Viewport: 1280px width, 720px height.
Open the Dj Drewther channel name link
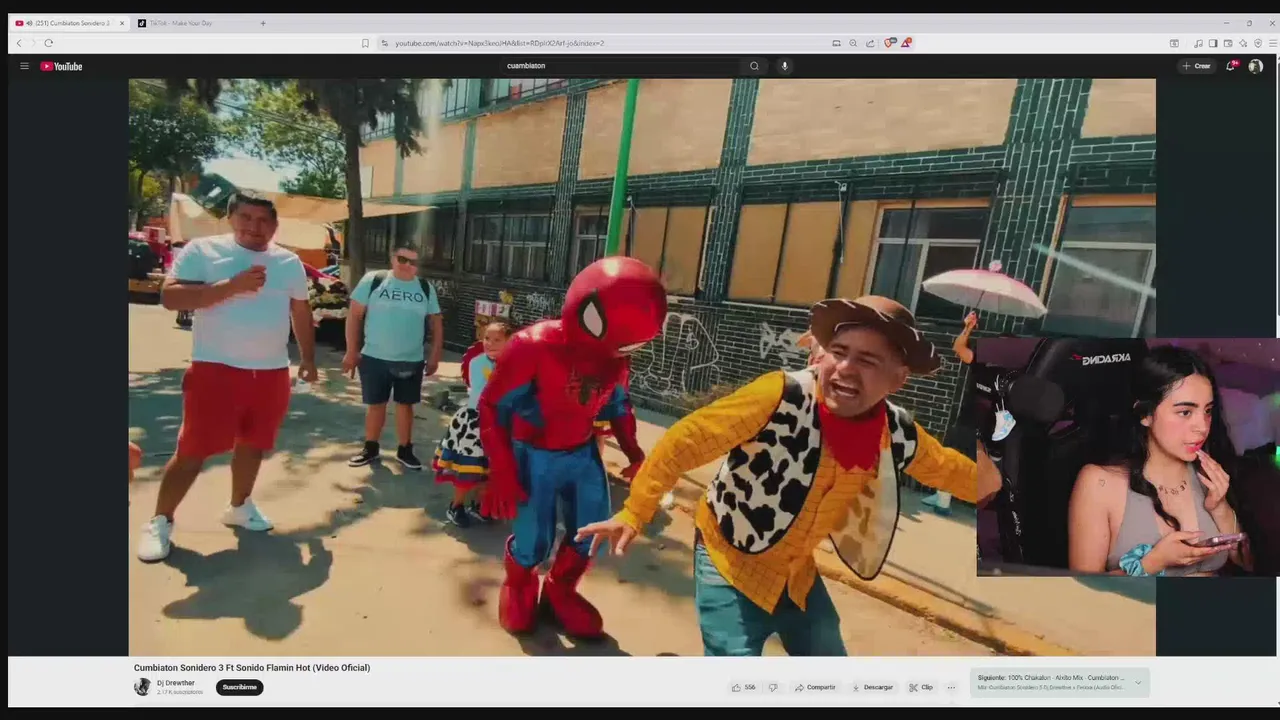click(176, 683)
